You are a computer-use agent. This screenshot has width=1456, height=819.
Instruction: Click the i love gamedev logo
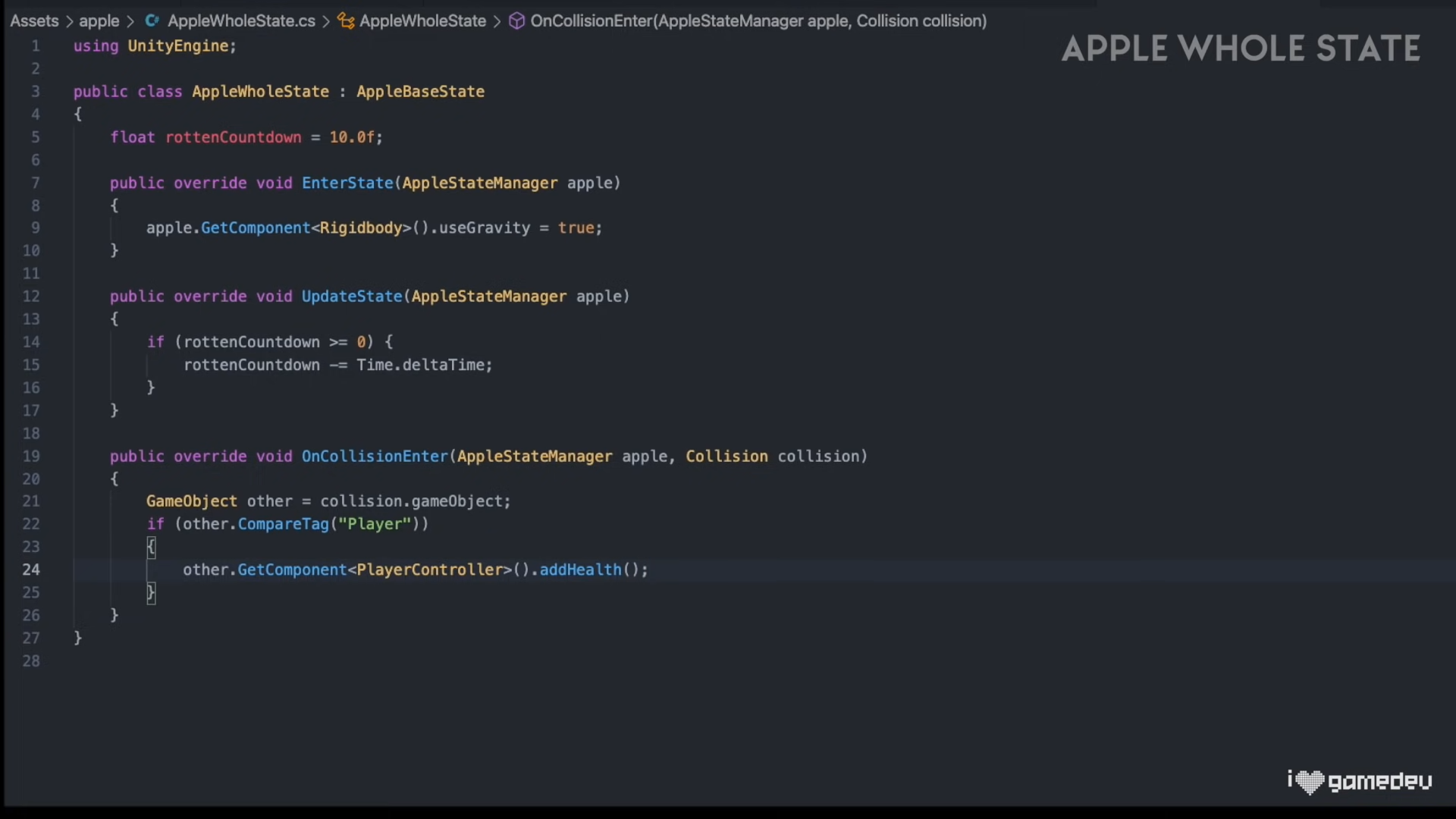pyautogui.click(x=1359, y=781)
